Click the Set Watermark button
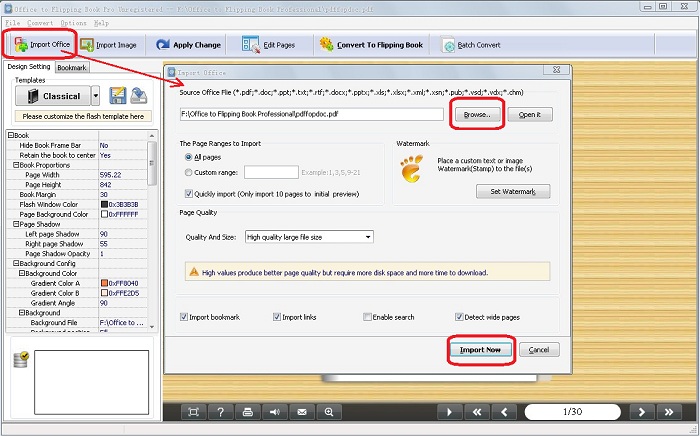The image size is (700, 436). coord(513,191)
